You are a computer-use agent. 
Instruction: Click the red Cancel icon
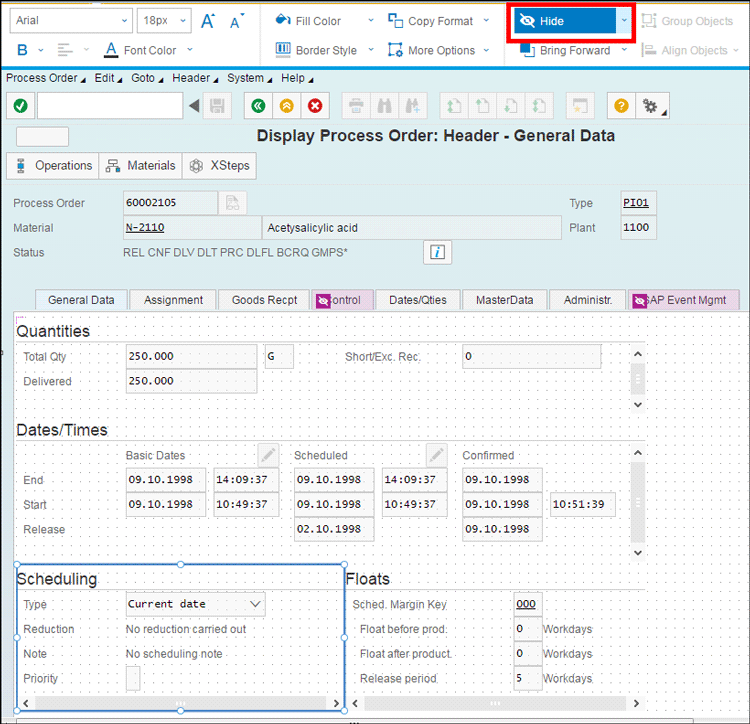pos(315,106)
